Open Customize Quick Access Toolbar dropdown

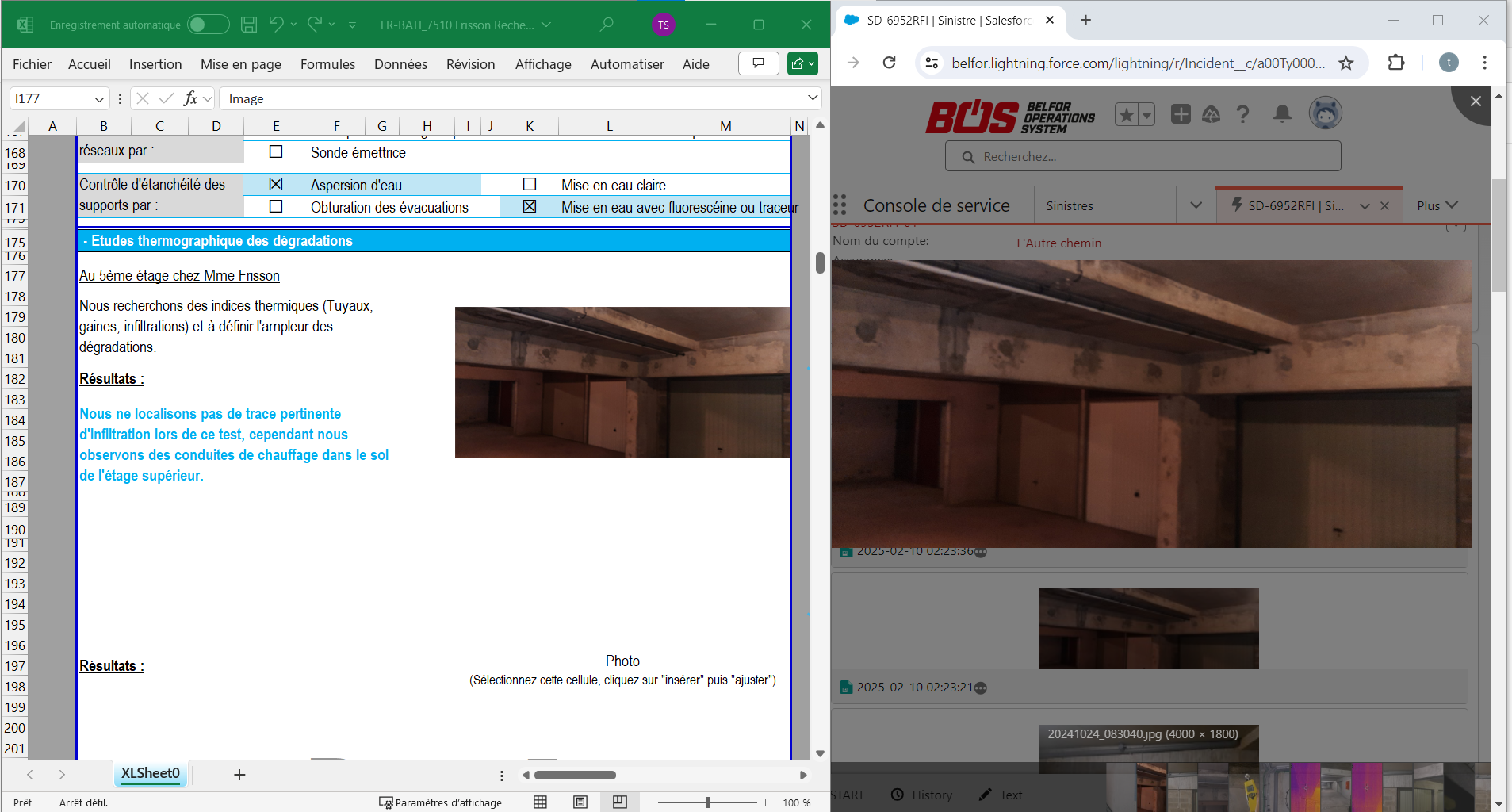tap(352, 25)
